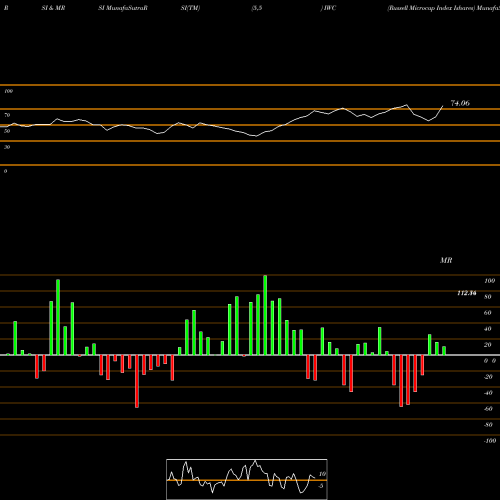Click the MR axis label -100

[489, 441]
